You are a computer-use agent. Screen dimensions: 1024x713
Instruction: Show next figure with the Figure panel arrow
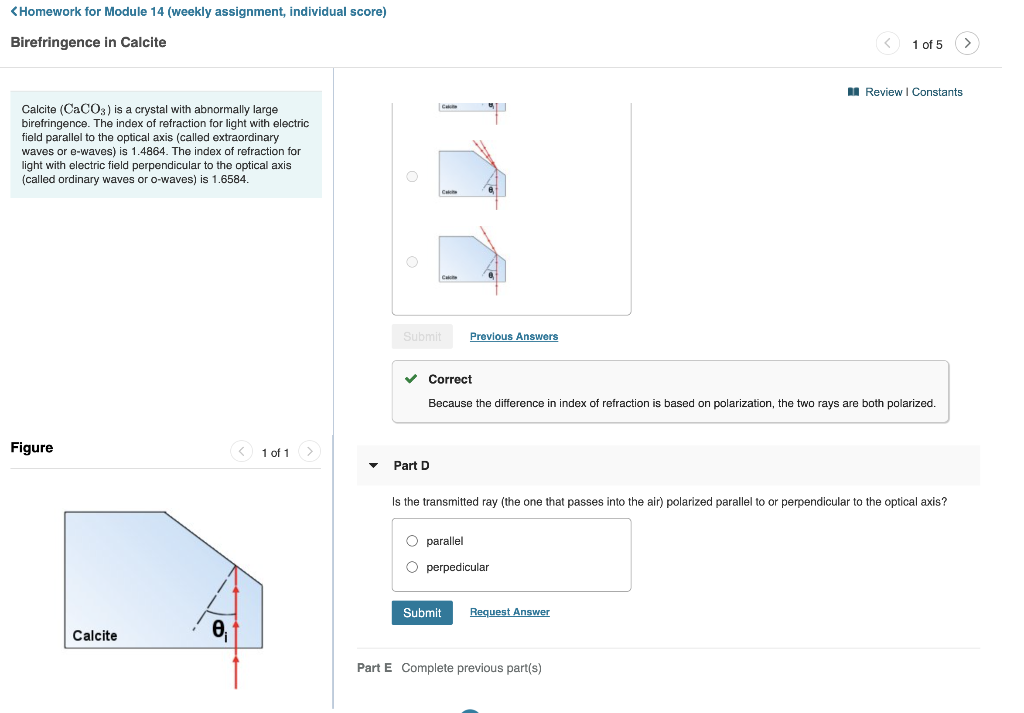tap(310, 451)
